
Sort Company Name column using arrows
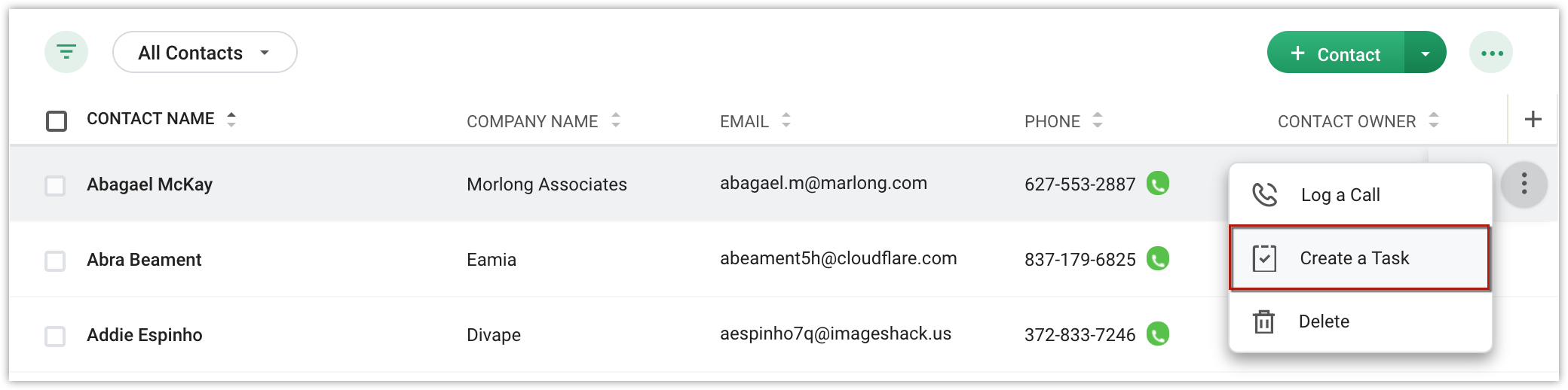[x=616, y=120]
